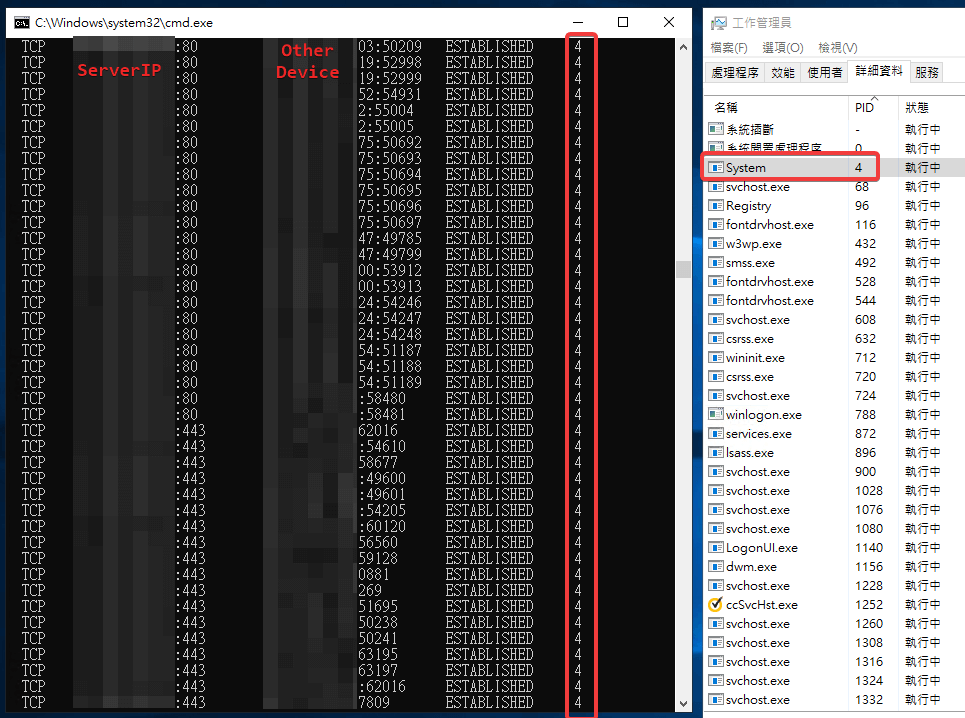Screen dimensions: 965x718
Task: Click the LogonUI.exe process icon
Action: (x=715, y=548)
